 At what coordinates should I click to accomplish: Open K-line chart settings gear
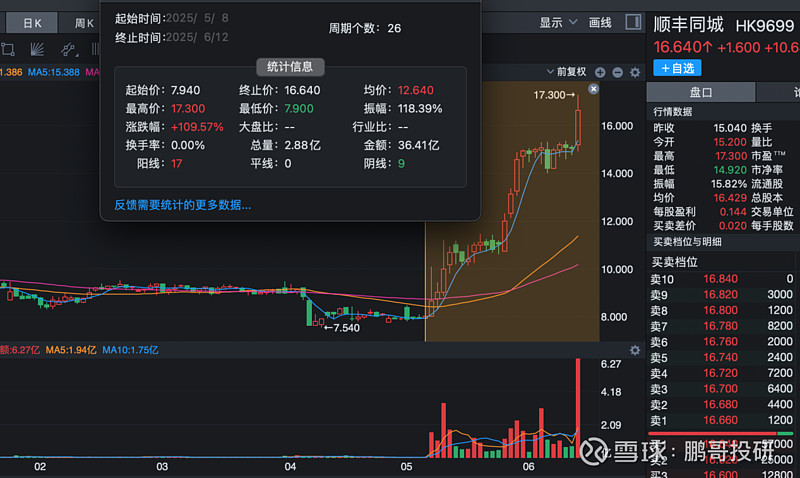click(x=635, y=72)
